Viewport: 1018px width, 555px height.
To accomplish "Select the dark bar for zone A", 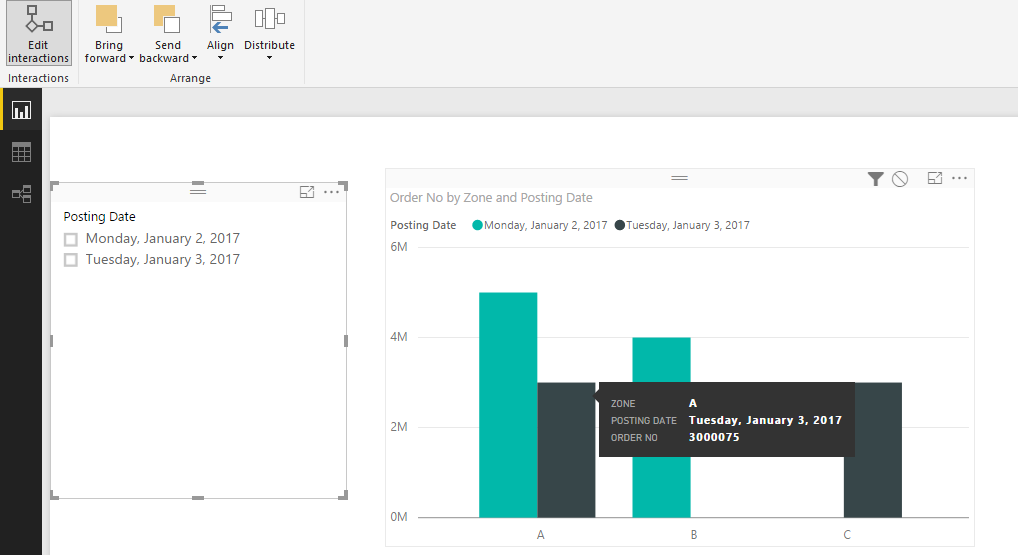I will tap(566, 450).
